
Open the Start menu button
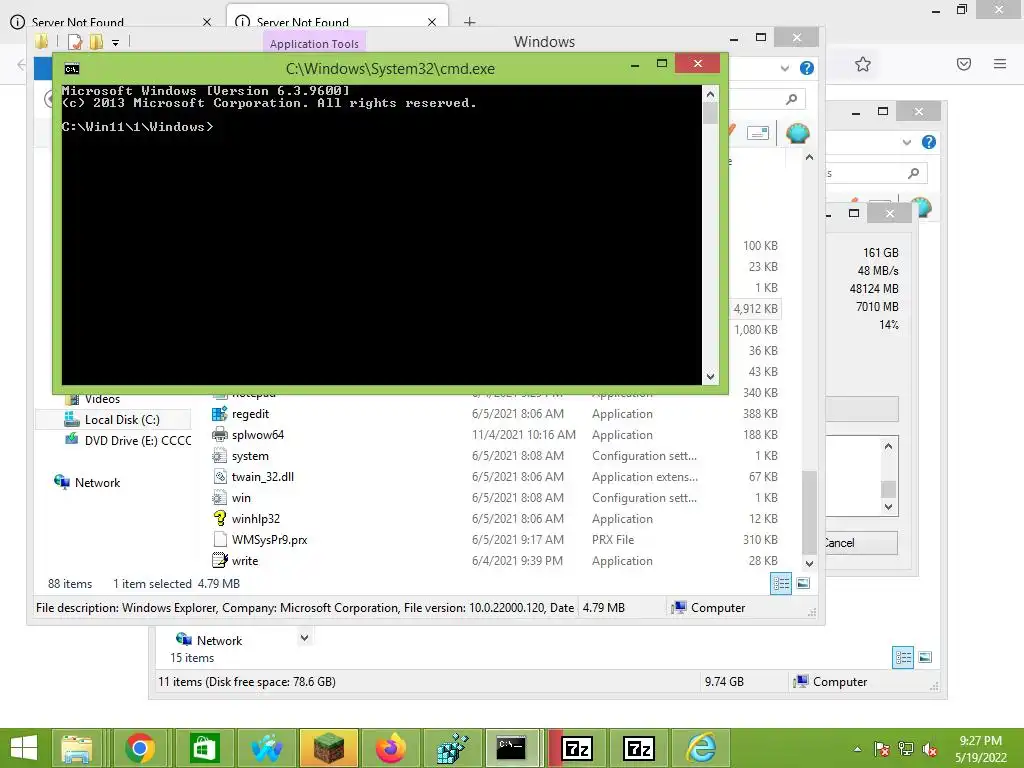[x=24, y=748]
